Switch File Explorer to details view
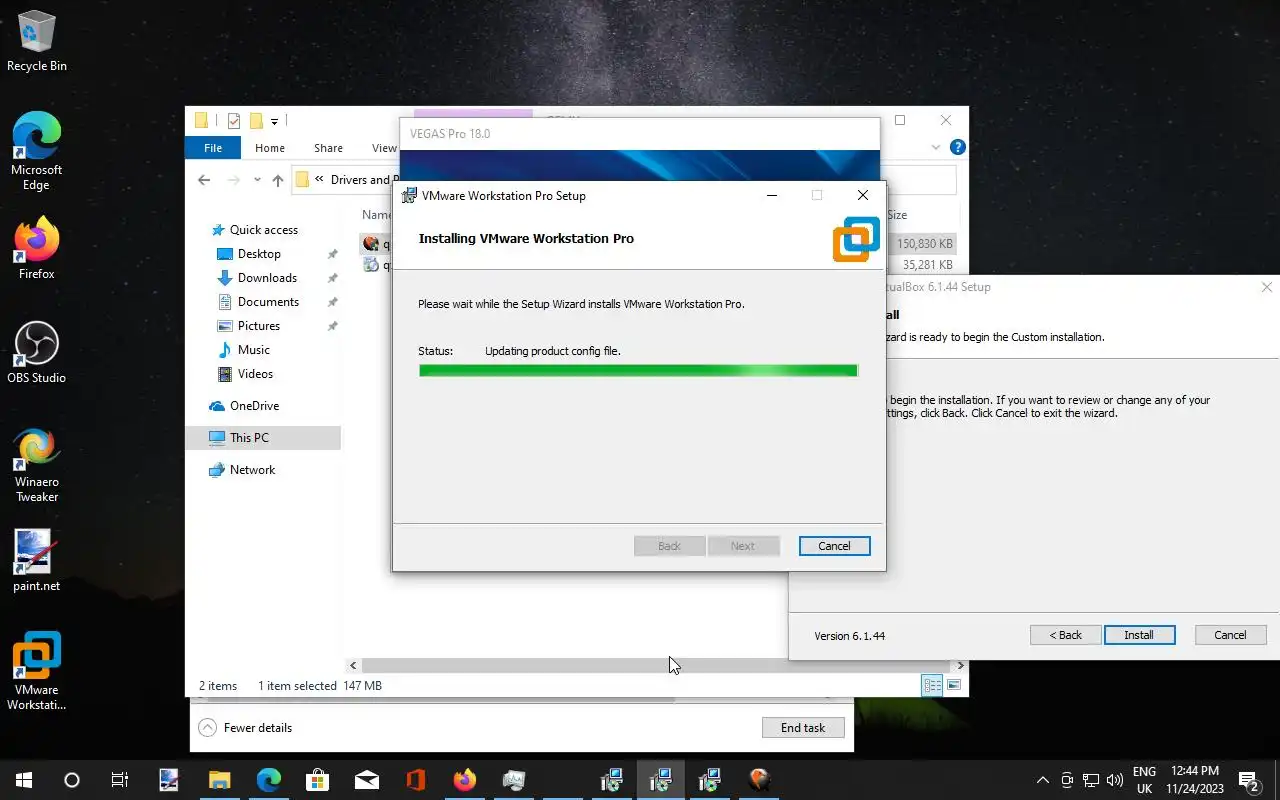Image resolution: width=1280 pixels, height=800 pixels. coord(932,685)
